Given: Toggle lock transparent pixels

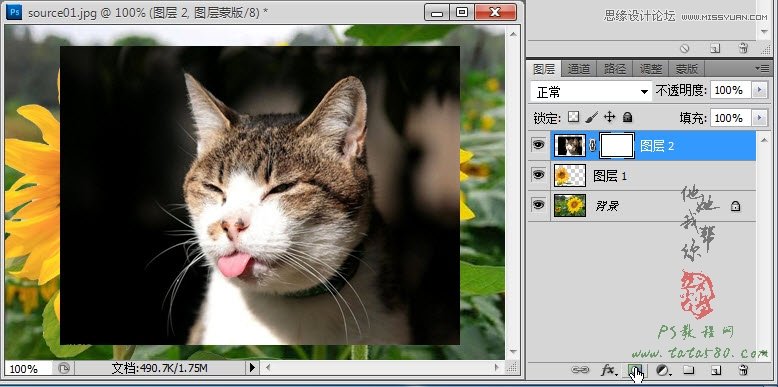Looking at the screenshot, I should point(574,117).
